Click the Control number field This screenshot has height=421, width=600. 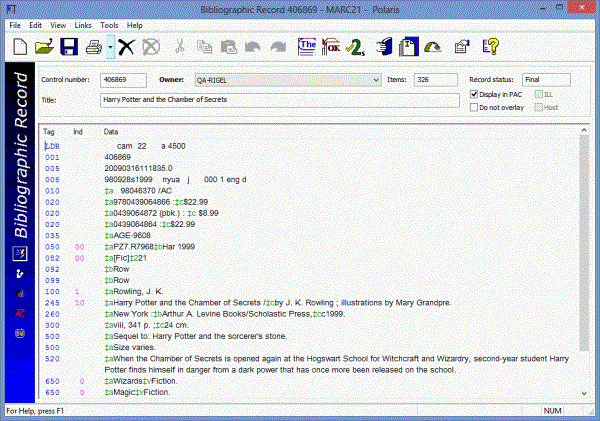[x=123, y=80]
